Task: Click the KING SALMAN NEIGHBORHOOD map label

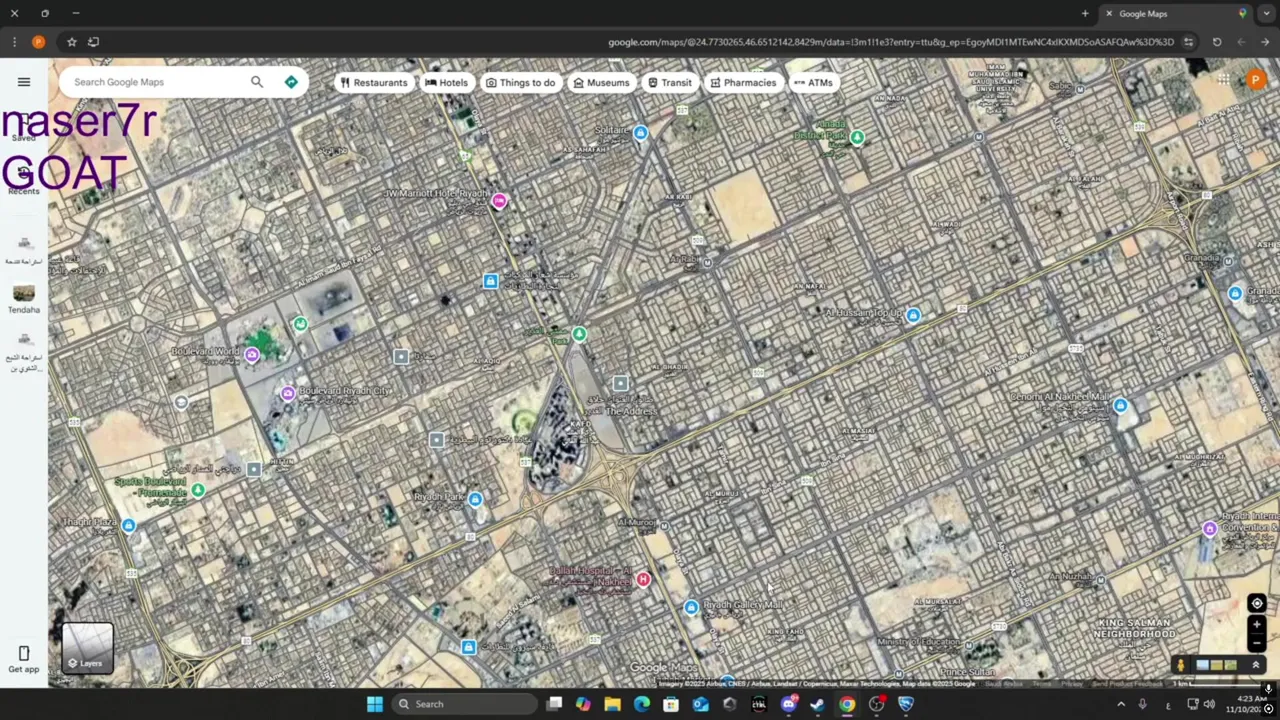Action: click(x=1134, y=628)
